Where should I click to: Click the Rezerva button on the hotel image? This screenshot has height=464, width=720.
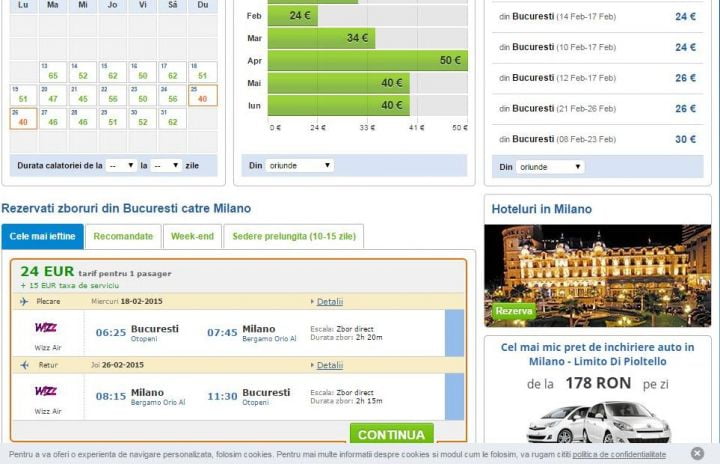pos(514,311)
